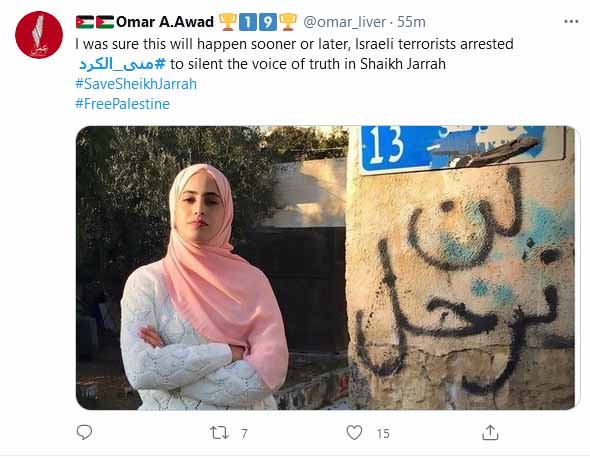This screenshot has height=458, width=590.
Task: Click the tweet text body
Action: (294, 54)
